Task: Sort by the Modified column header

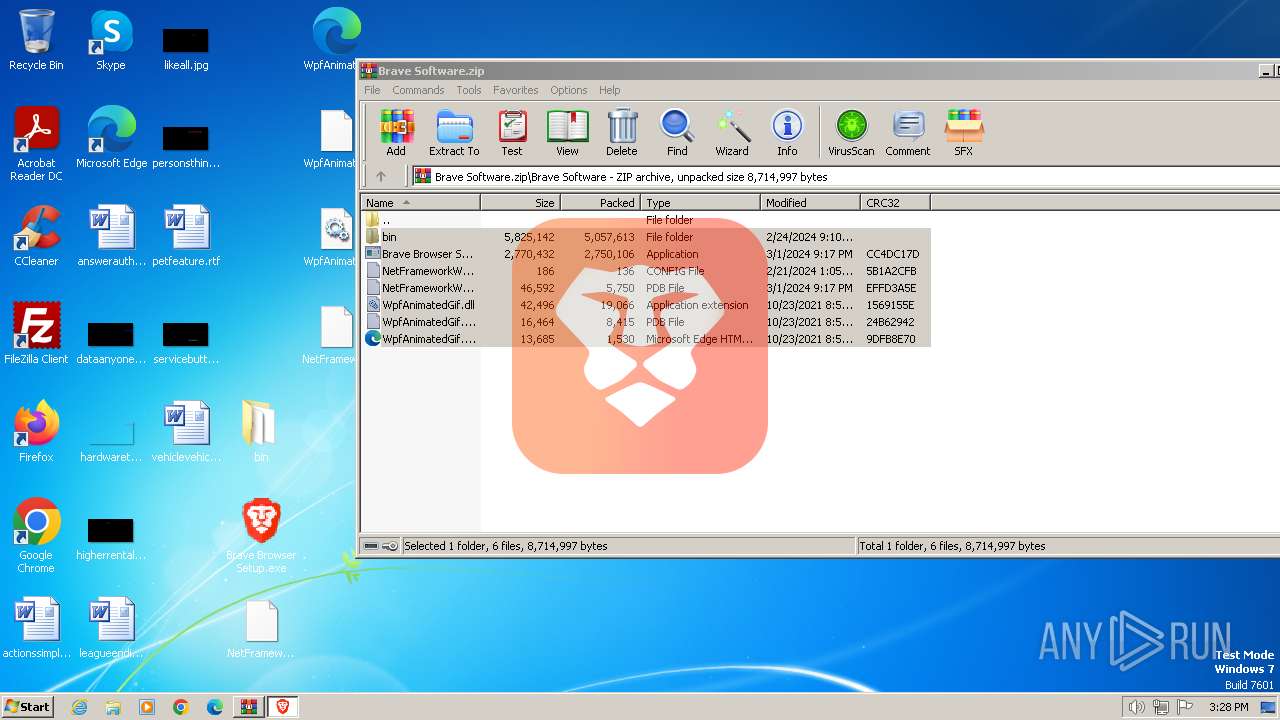Action: 810,203
